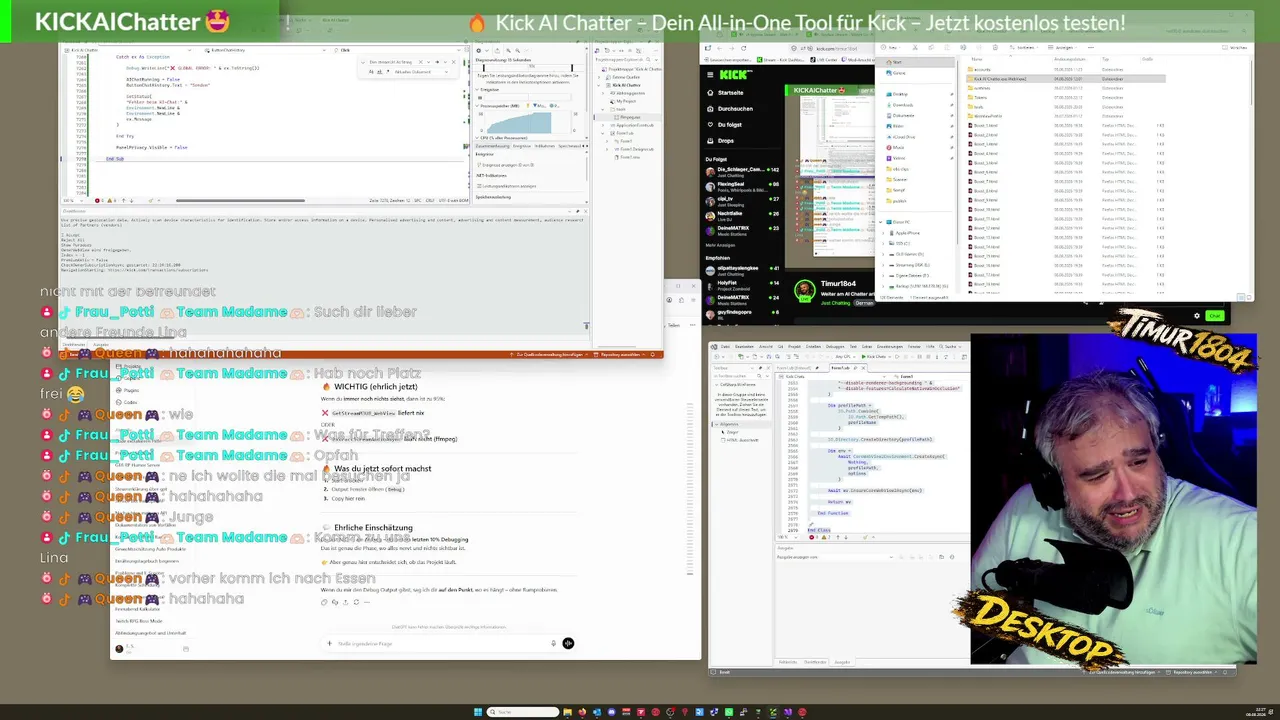Click plus attach icon in ChatGPT

329,644
